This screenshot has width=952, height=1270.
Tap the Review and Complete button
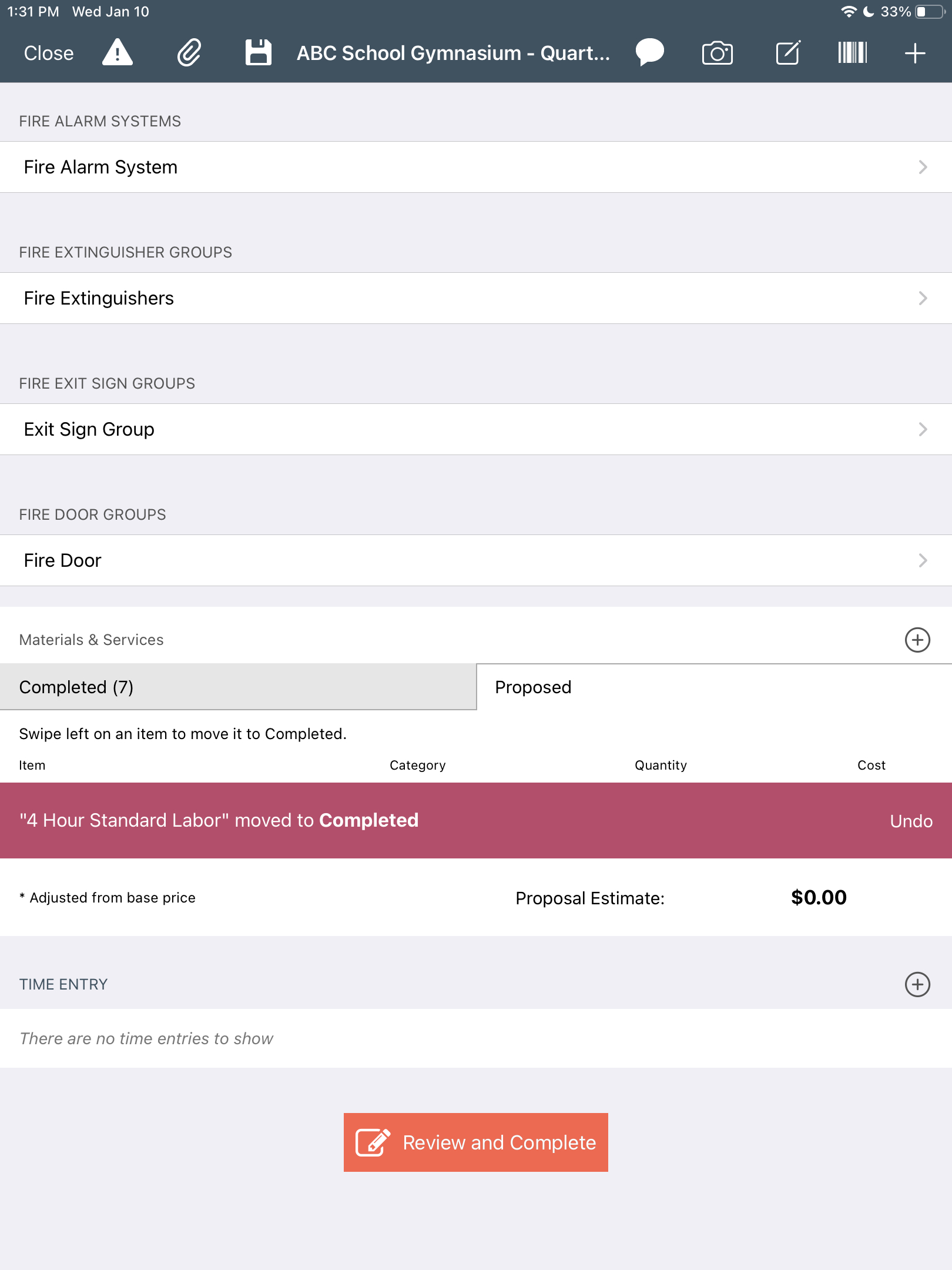[476, 1142]
